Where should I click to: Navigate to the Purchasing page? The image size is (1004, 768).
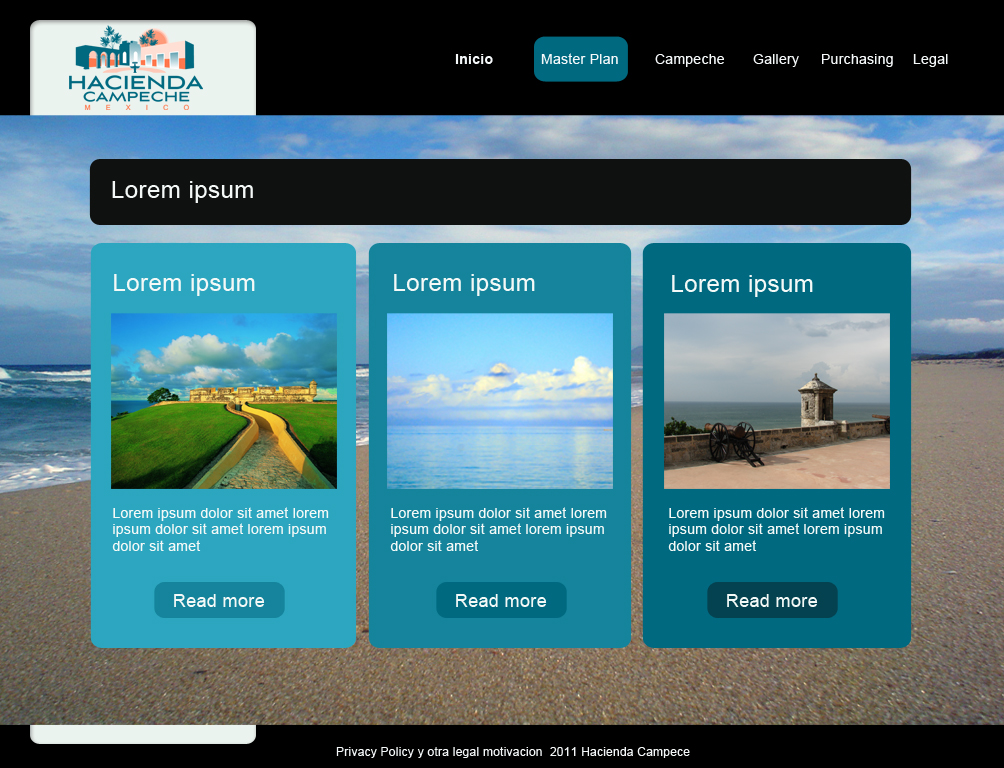pos(857,59)
